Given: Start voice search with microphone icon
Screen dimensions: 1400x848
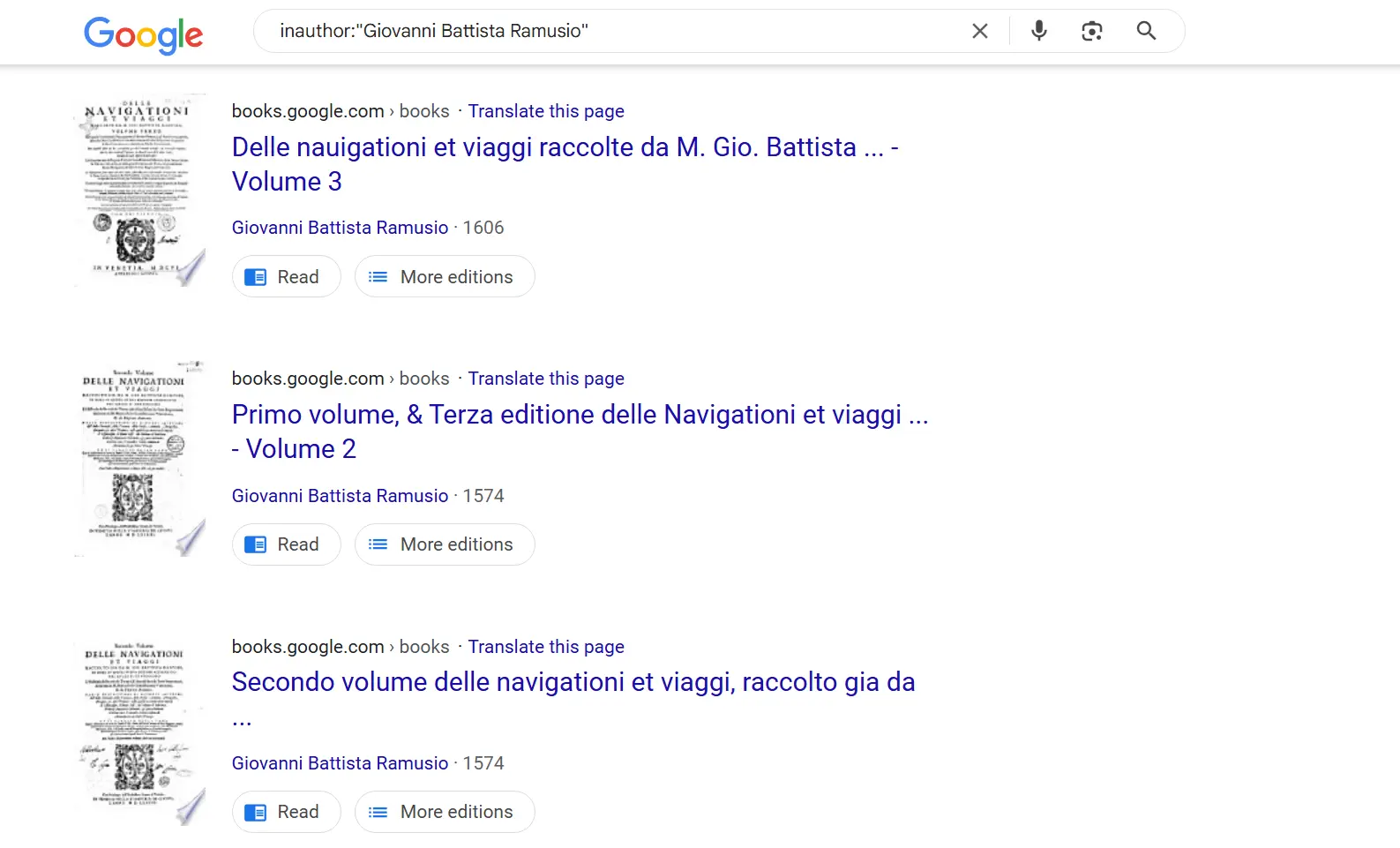Looking at the screenshot, I should click(1039, 31).
